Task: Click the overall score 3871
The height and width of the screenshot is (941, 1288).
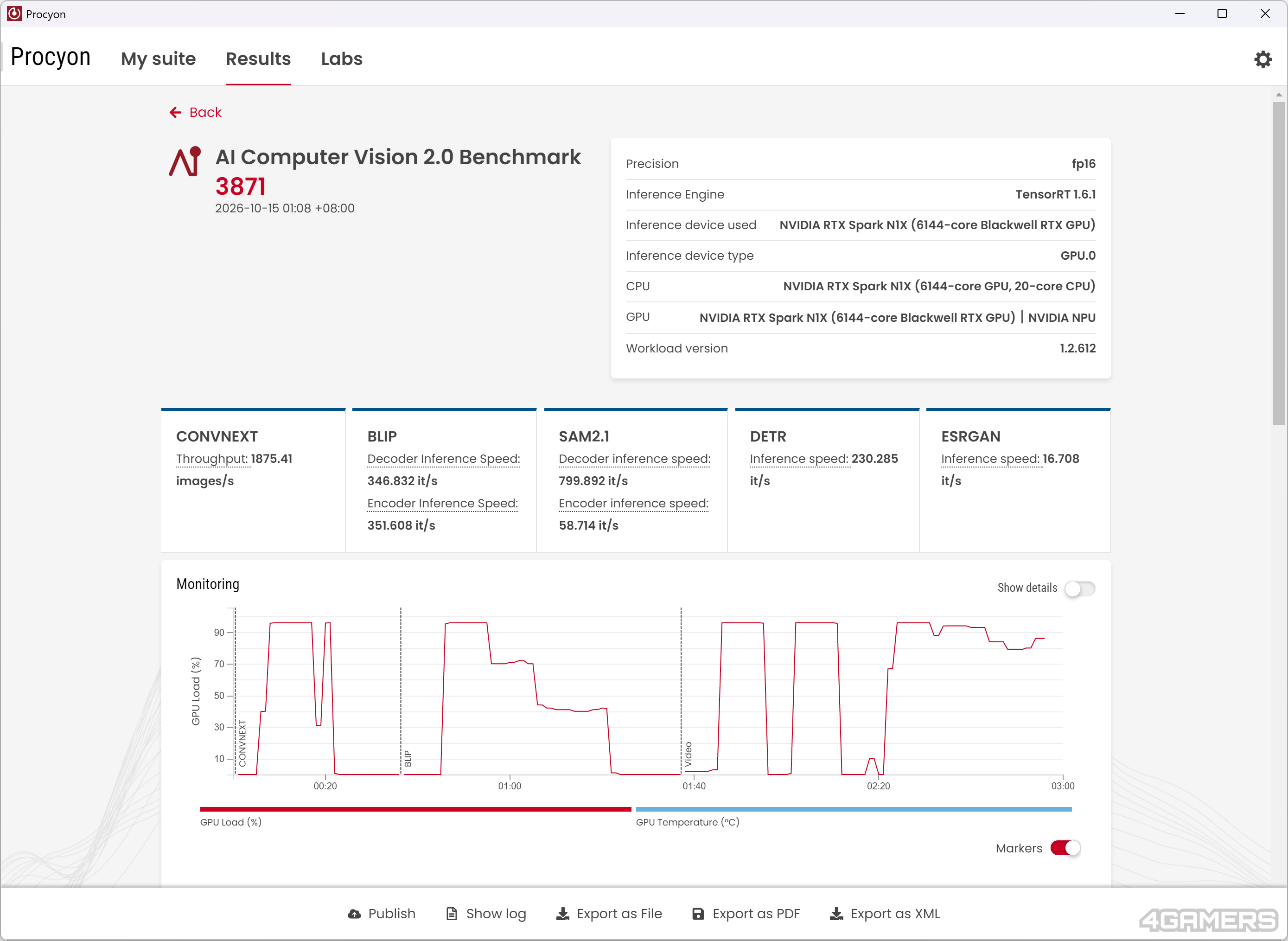Action: 240,187
